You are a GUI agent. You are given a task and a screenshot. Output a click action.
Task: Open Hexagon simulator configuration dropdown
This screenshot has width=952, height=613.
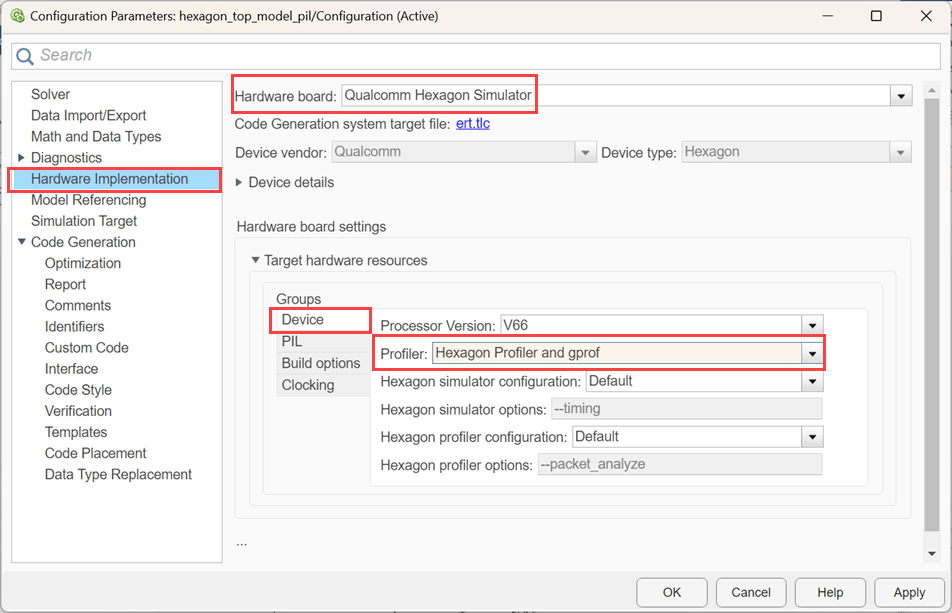[x=813, y=382]
